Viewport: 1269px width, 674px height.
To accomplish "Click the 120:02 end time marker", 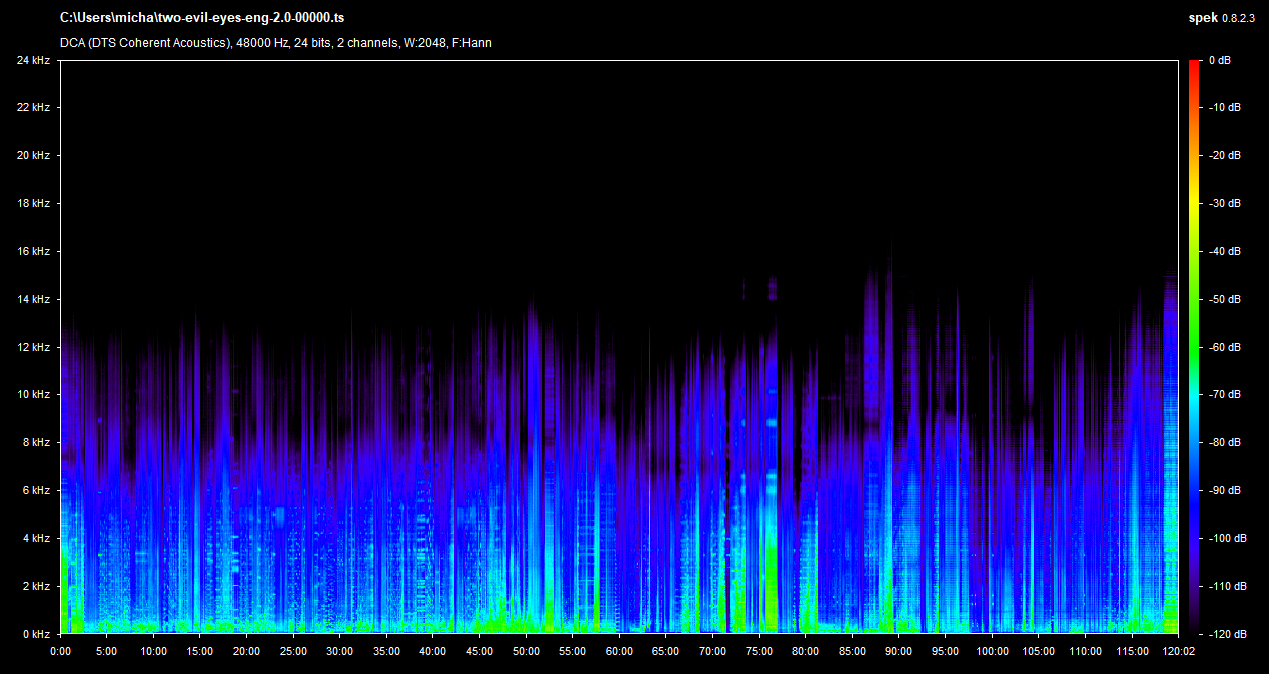I will 1178,650.
